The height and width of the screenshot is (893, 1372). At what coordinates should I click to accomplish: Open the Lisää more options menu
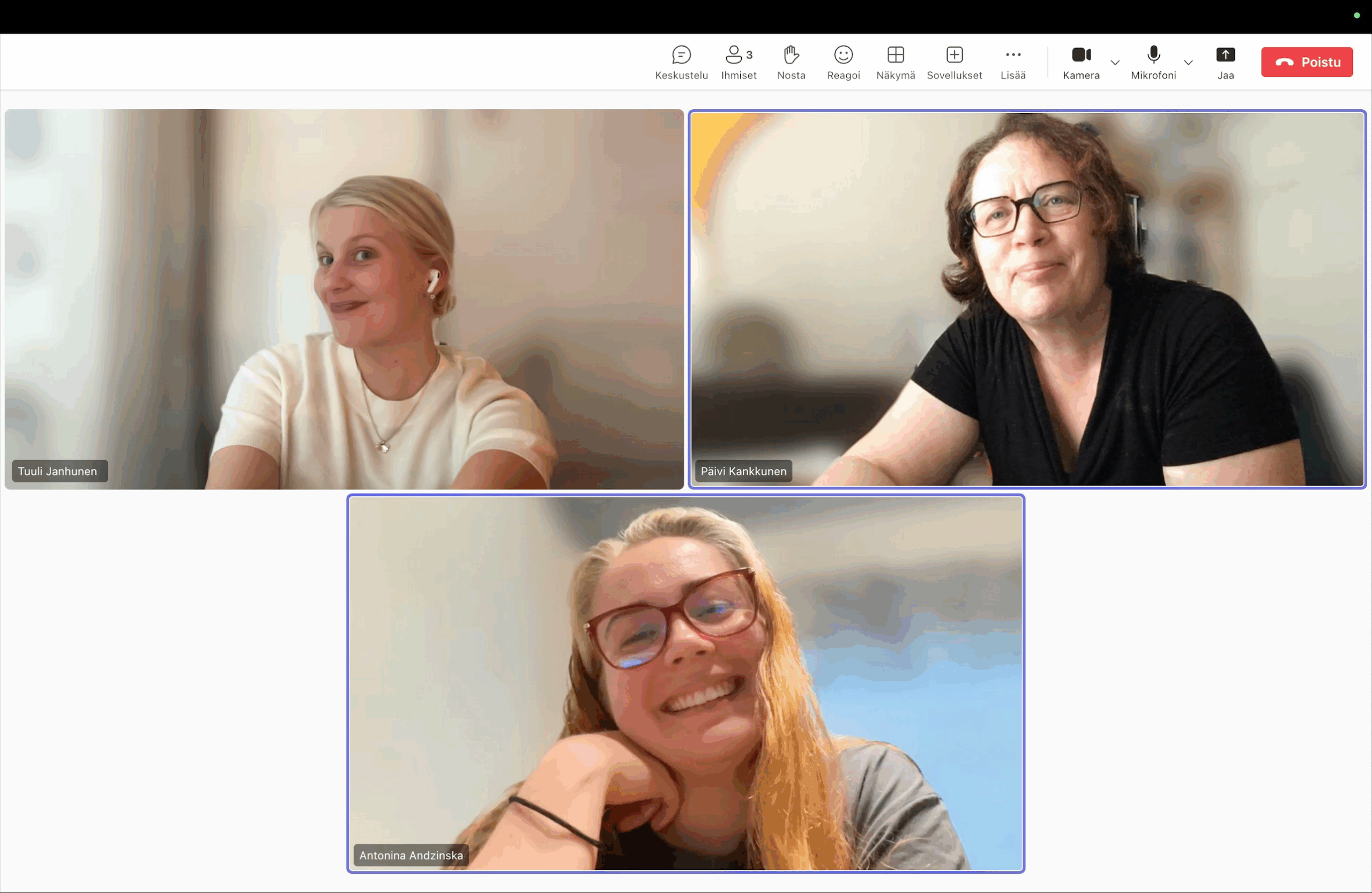coord(1013,62)
